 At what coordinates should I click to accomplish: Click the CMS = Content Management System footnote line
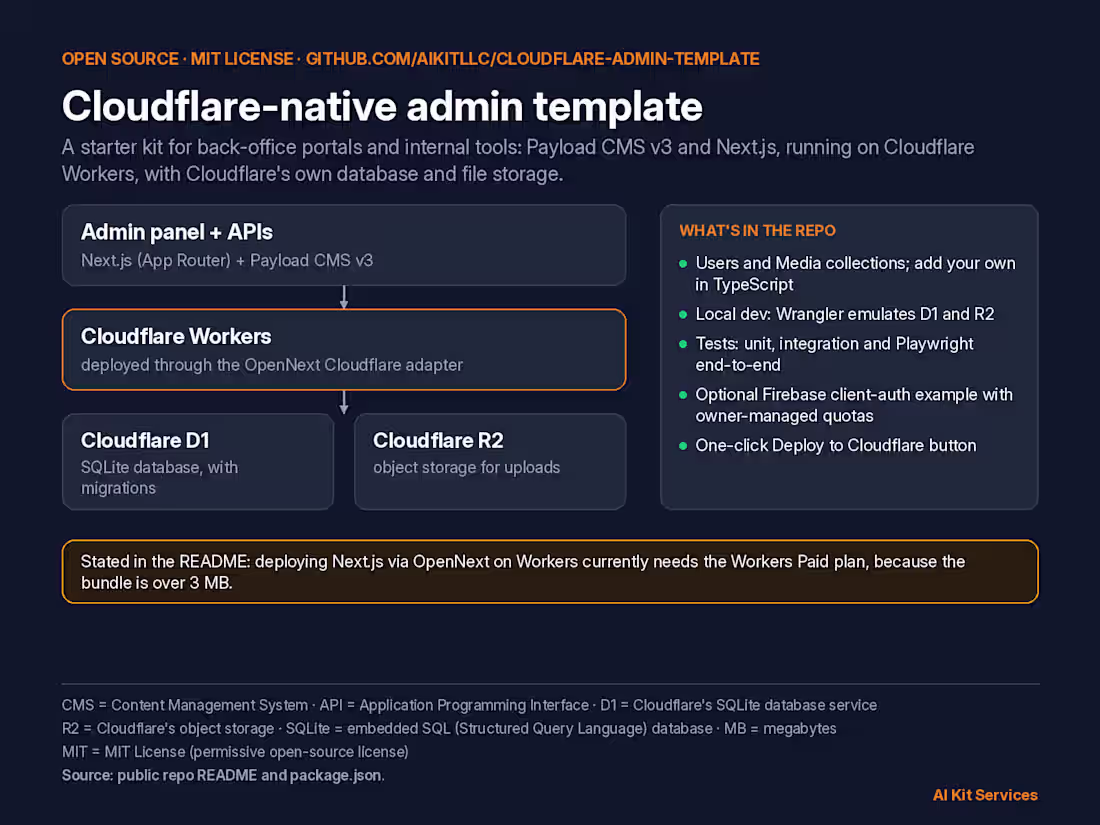[x=469, y=705]
